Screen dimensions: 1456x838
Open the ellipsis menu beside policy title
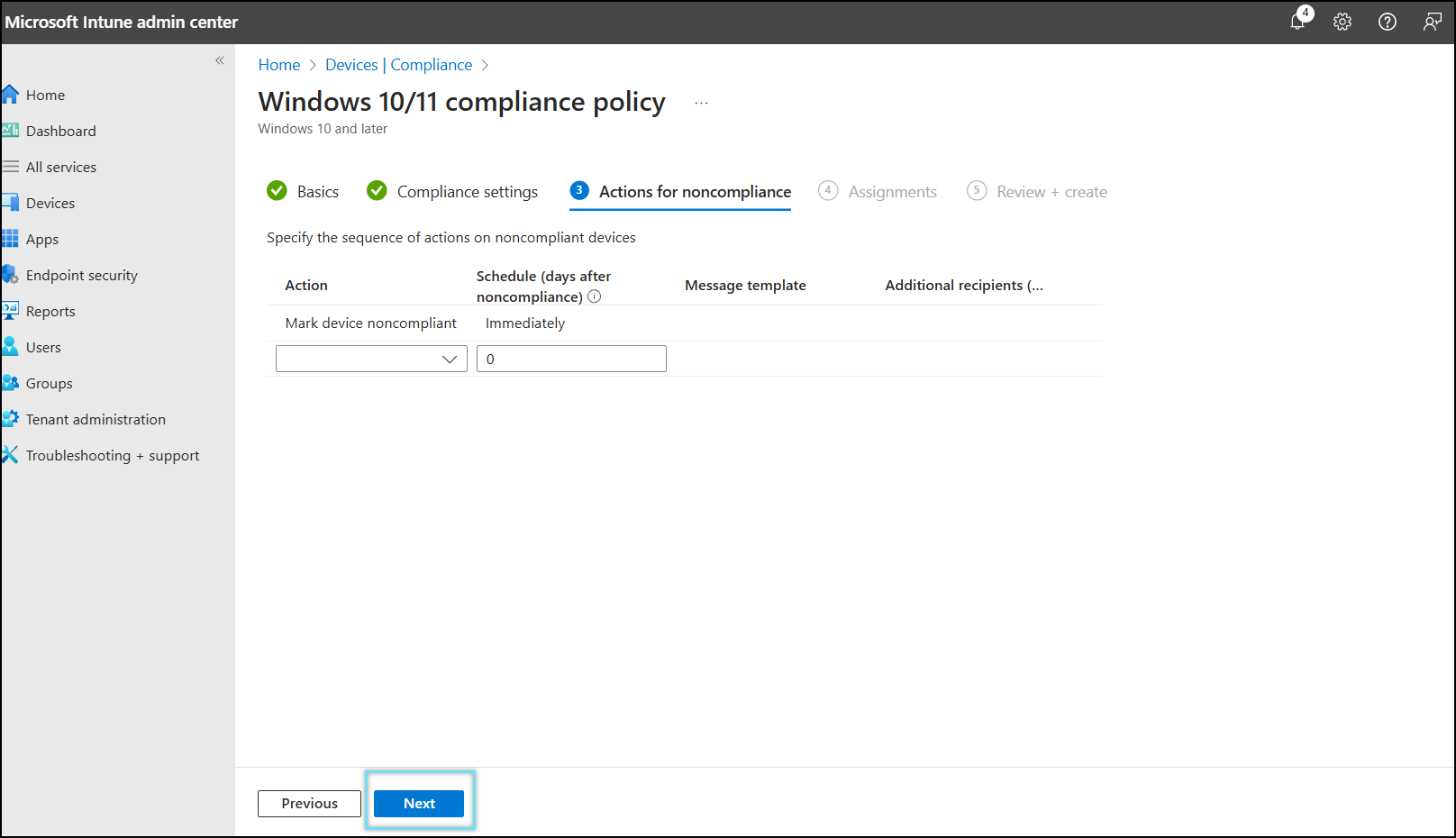(701, 103)
